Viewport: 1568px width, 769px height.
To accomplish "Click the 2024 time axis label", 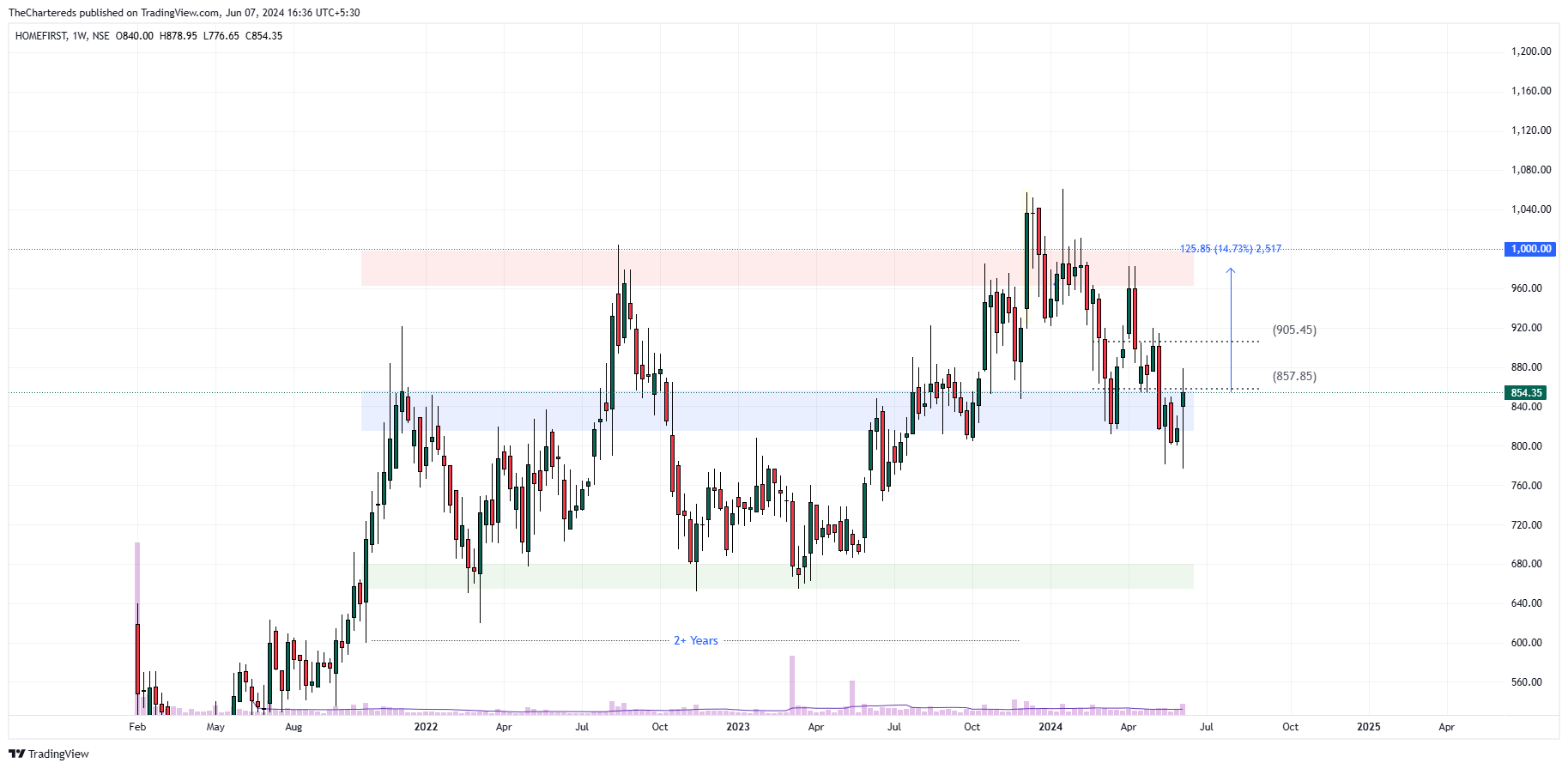I will tap(1050, 727).
